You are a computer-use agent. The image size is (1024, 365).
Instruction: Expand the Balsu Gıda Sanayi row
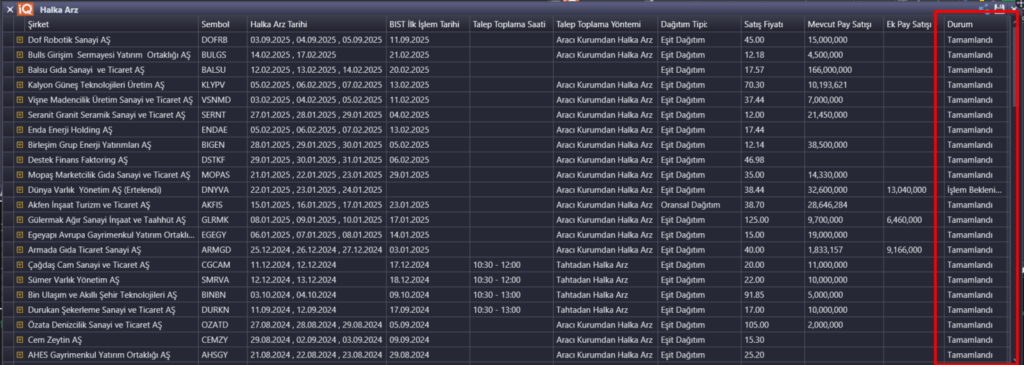coord(20,70)
